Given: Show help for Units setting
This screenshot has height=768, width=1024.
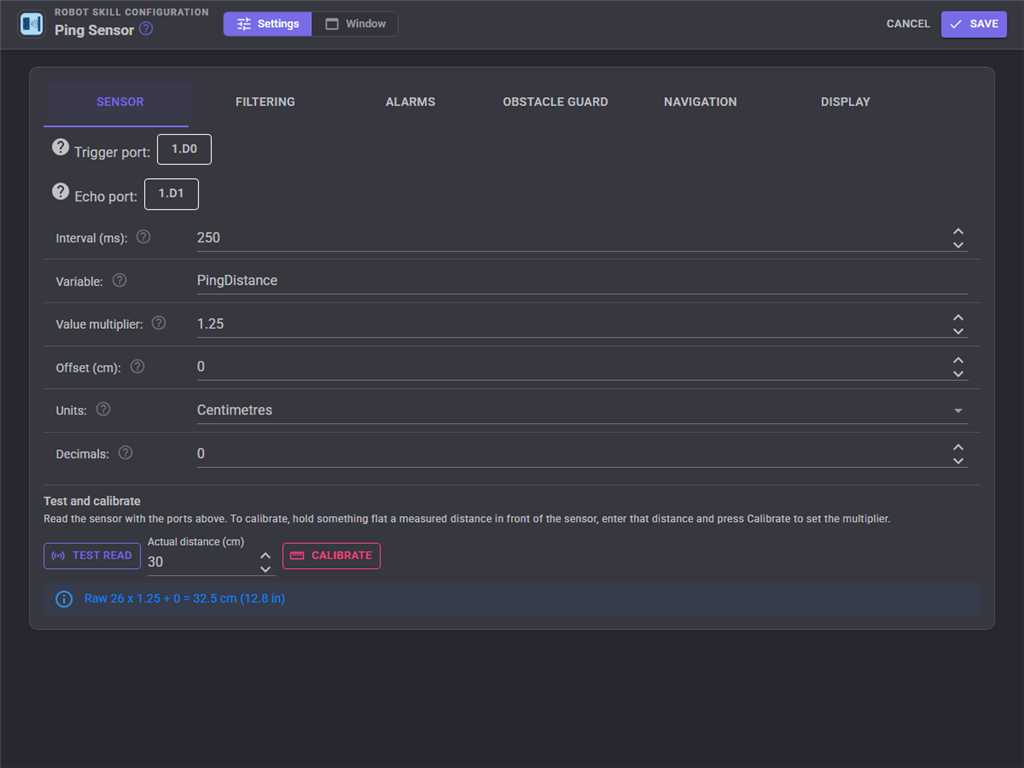Looking at the screenshot, I should [x=103, y=409].
